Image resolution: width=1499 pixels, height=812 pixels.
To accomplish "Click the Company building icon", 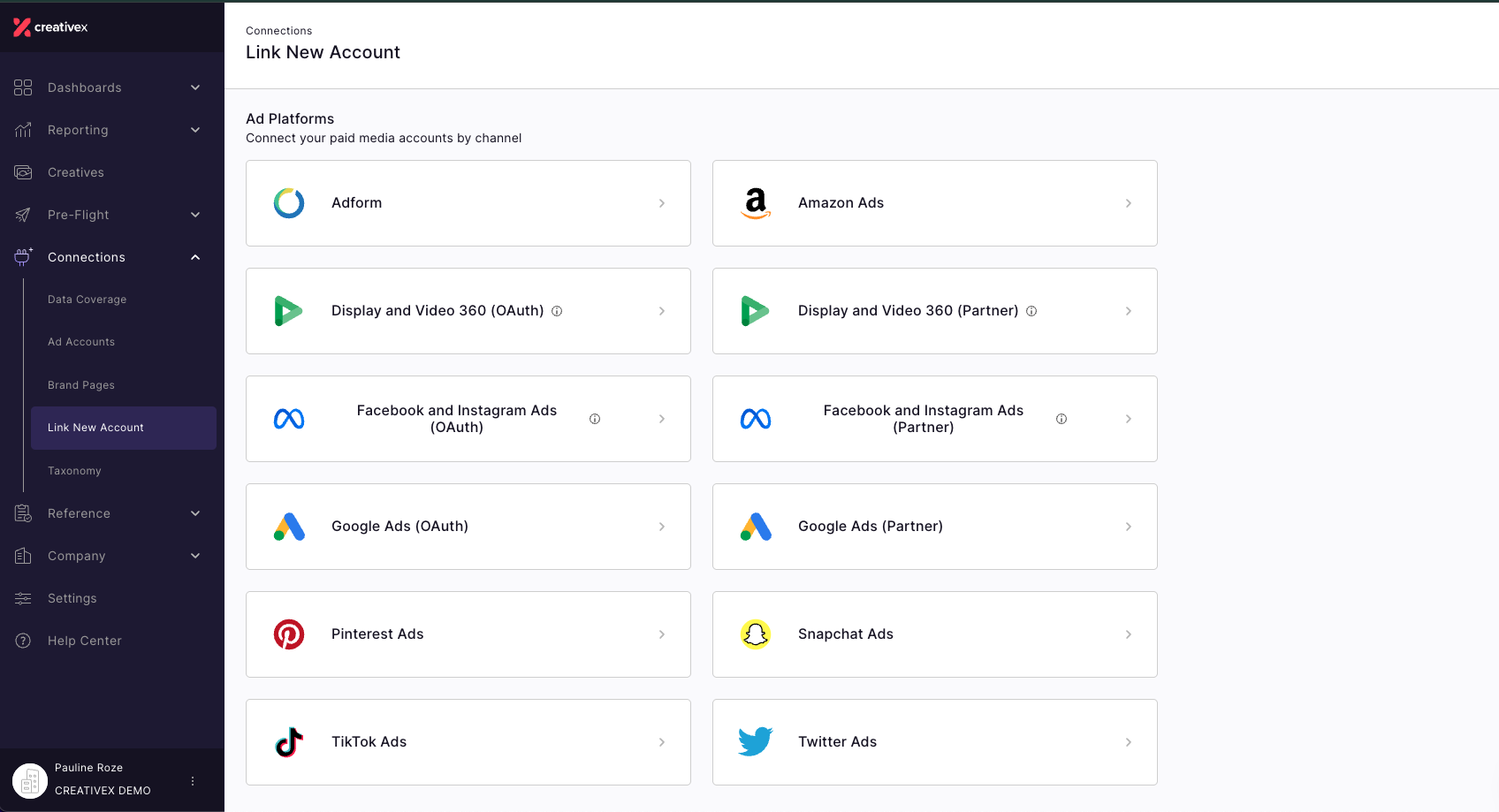I will (x=23, y=556).
